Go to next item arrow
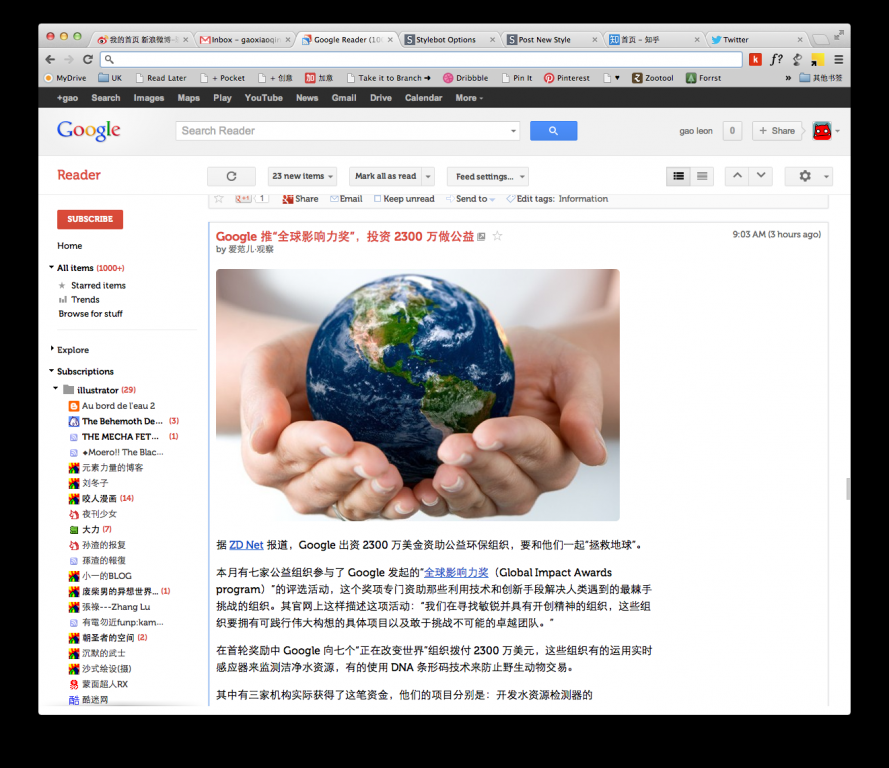 coord(761,176)
